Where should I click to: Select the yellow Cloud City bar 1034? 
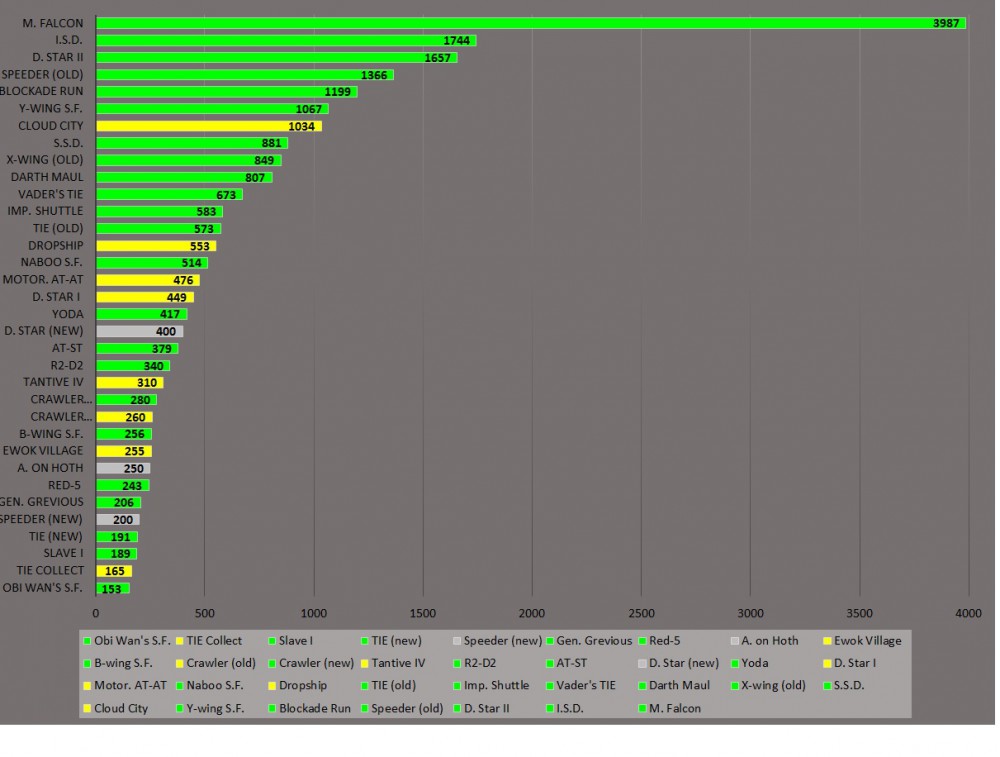pyautogui.click(x=209, y=126)
